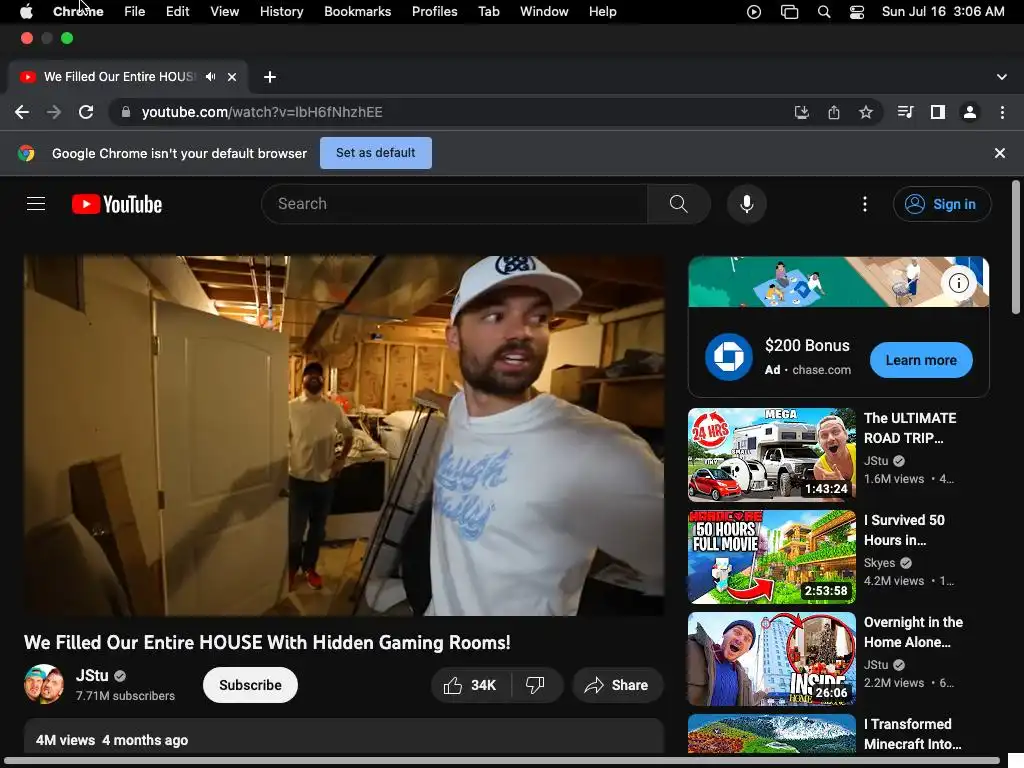Screen dimensions: 1024x768
Task: Dislike the video with thumbs down
Action: click(x=535, y=685)
